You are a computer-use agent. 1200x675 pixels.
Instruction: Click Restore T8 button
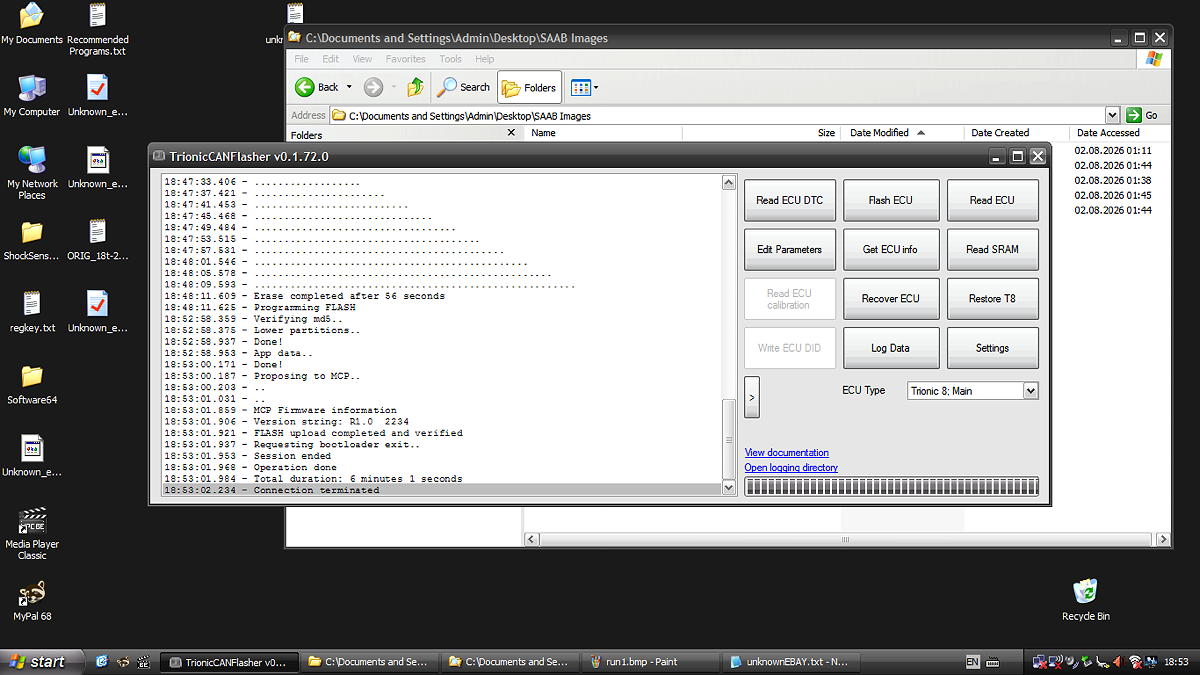tap(992, 298)
